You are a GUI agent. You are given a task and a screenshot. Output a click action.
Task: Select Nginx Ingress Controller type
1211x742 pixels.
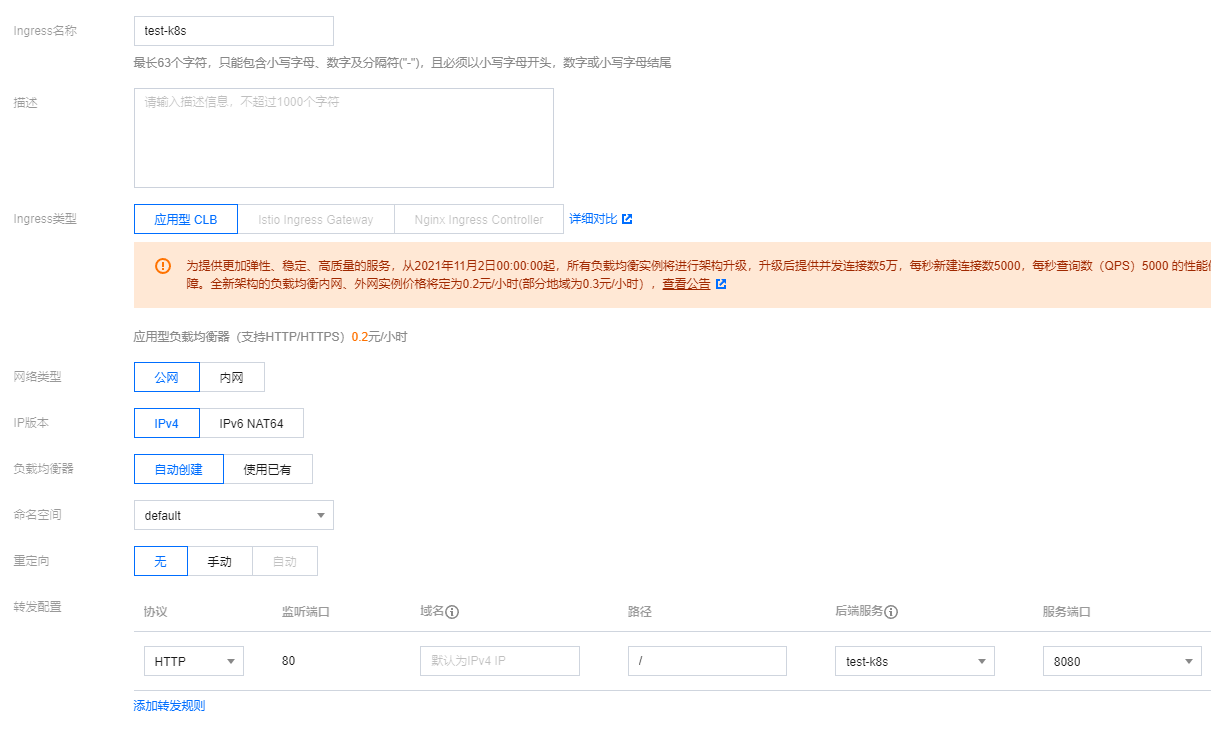coord(478,219)
